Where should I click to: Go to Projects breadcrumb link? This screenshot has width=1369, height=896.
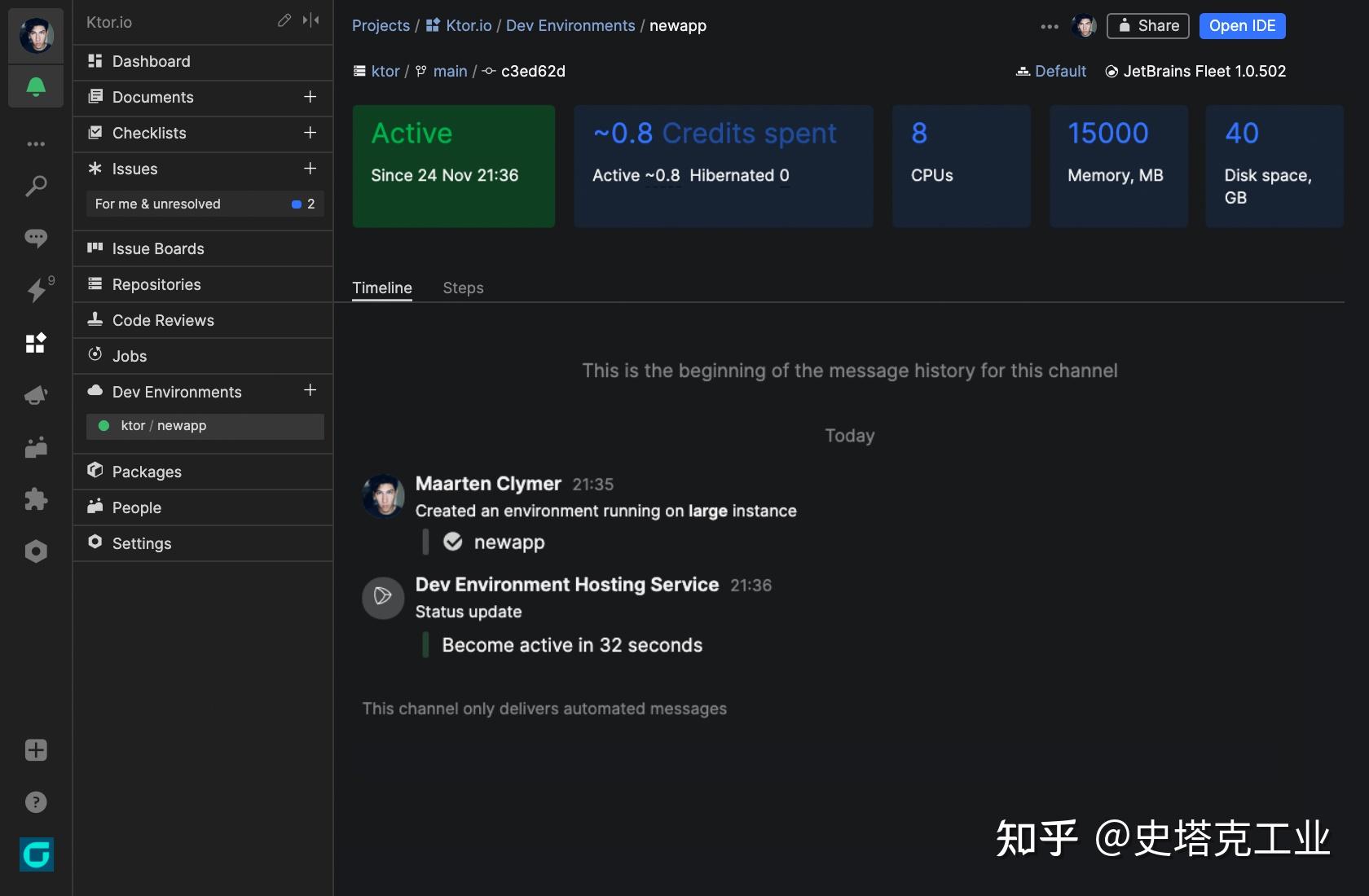pos(381,25)
